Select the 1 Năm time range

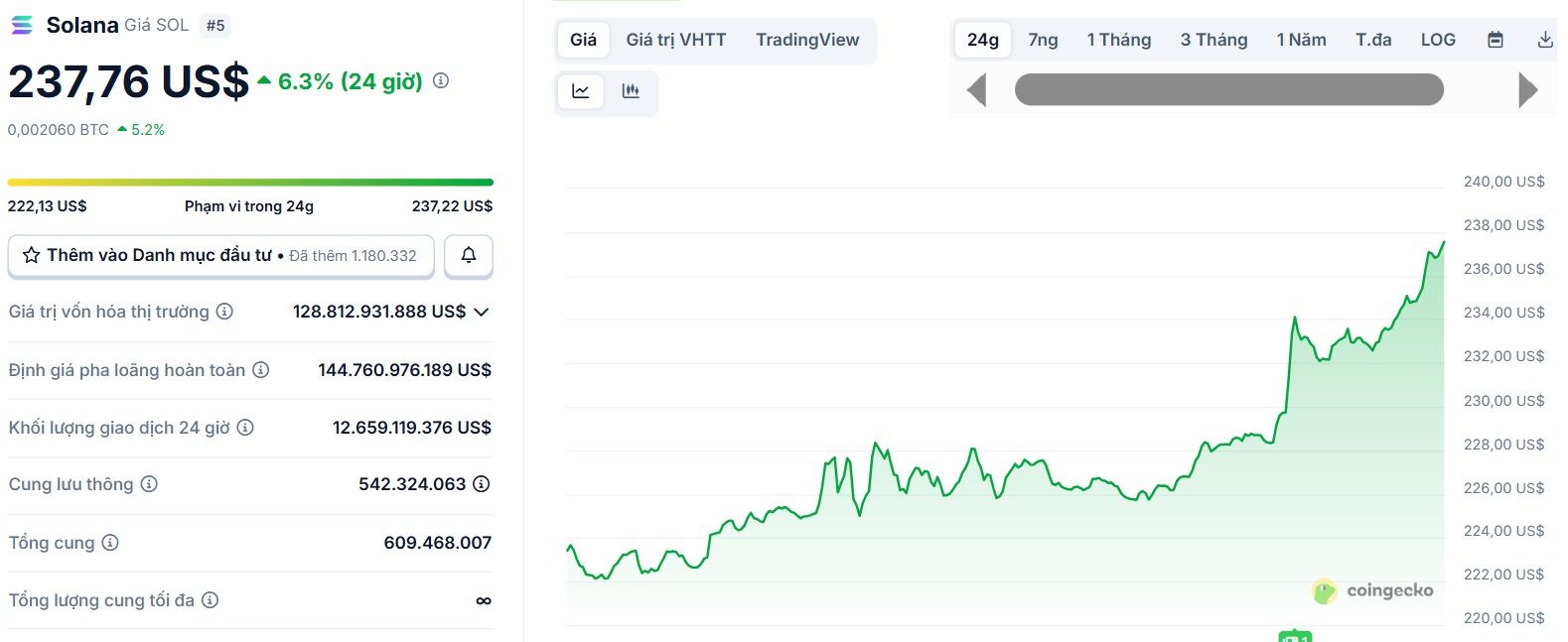[1301, 40]
